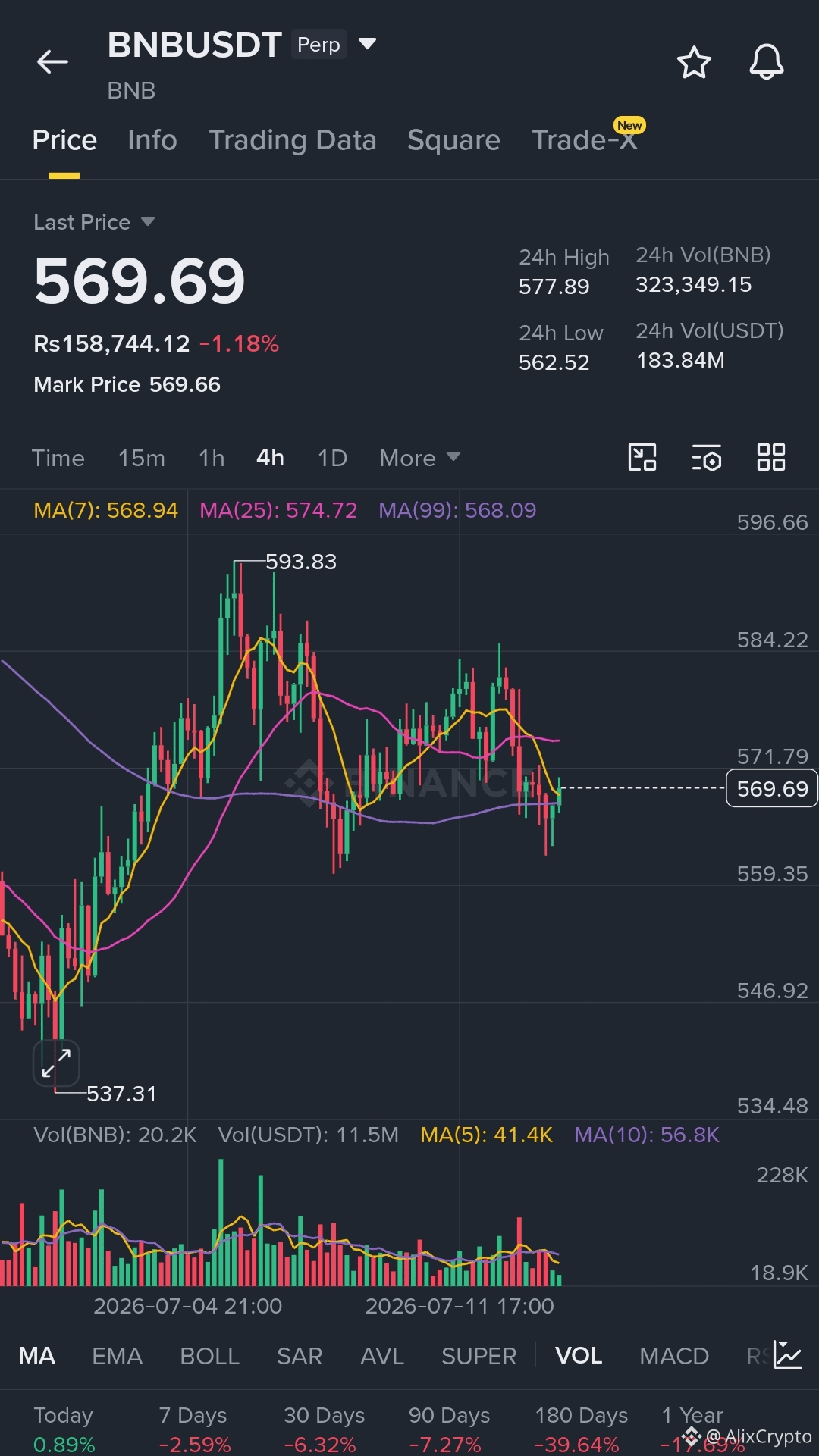Tap the Rs158,744.12 converted price
This screenshot has height=1456, width=819.
click(x=111, y=343)
